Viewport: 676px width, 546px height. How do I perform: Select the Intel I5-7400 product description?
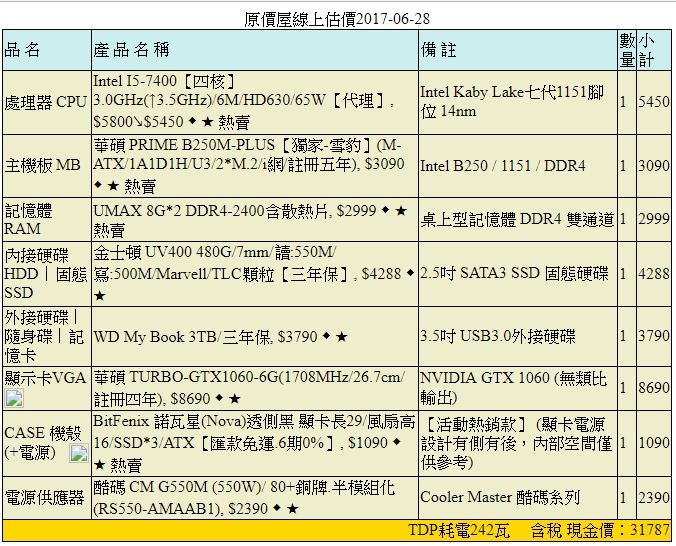[x=244, y=102]
